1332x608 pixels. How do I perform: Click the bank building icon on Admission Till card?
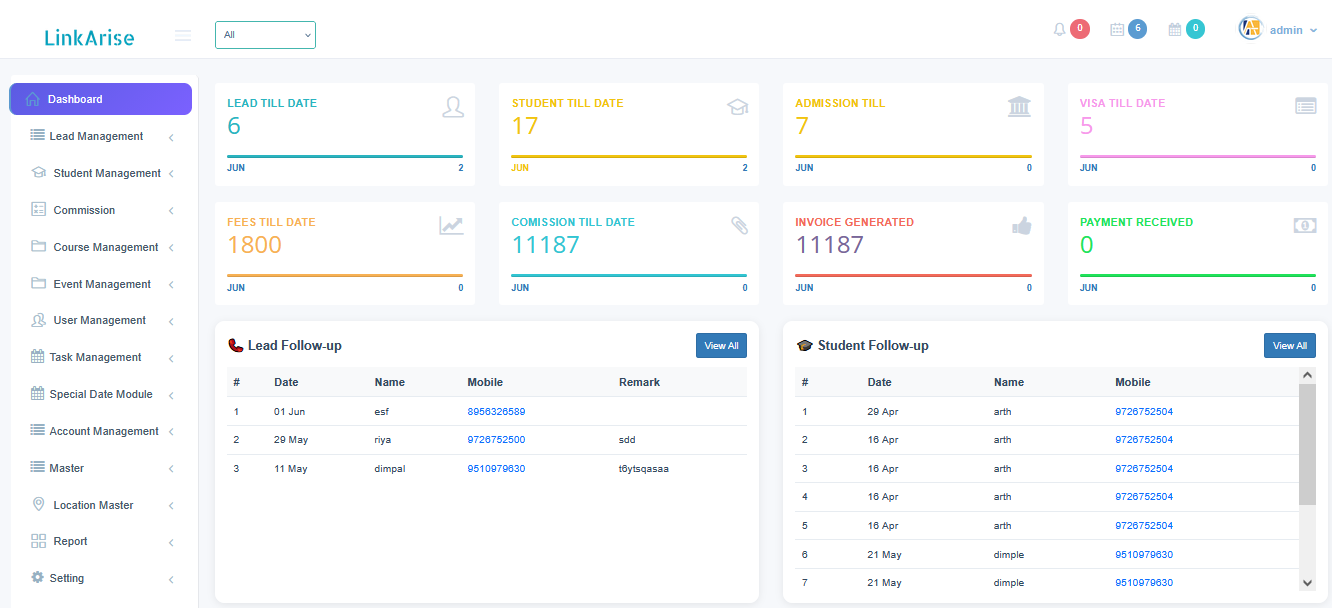click(x=1019, y=107)
